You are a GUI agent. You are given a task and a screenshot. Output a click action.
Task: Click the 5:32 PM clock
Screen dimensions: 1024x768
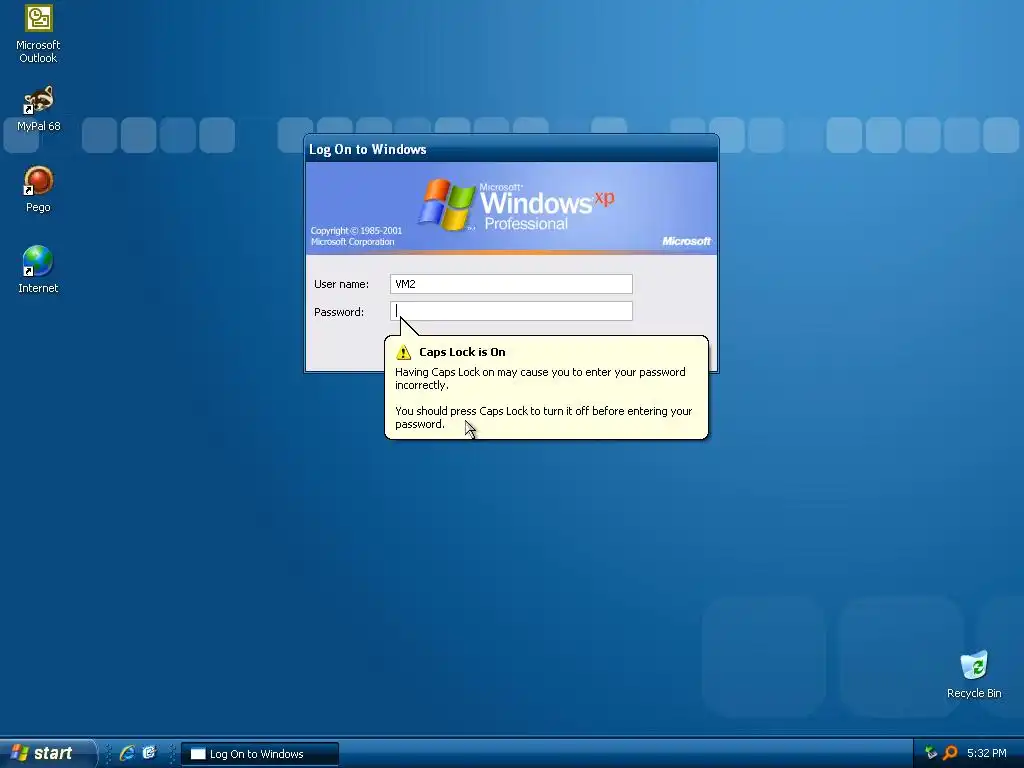[986, 753]
